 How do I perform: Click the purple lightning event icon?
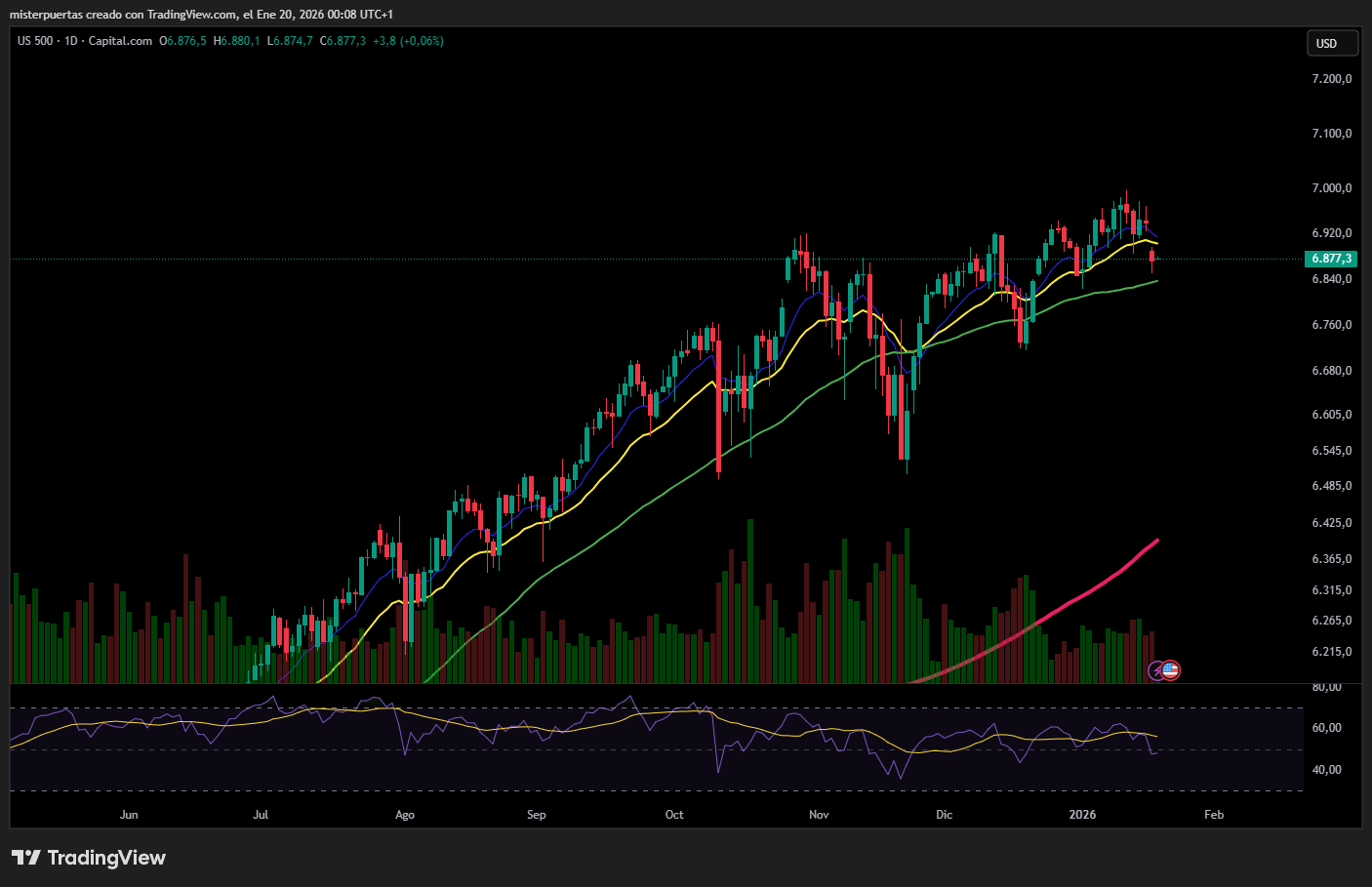point(1156,670)
